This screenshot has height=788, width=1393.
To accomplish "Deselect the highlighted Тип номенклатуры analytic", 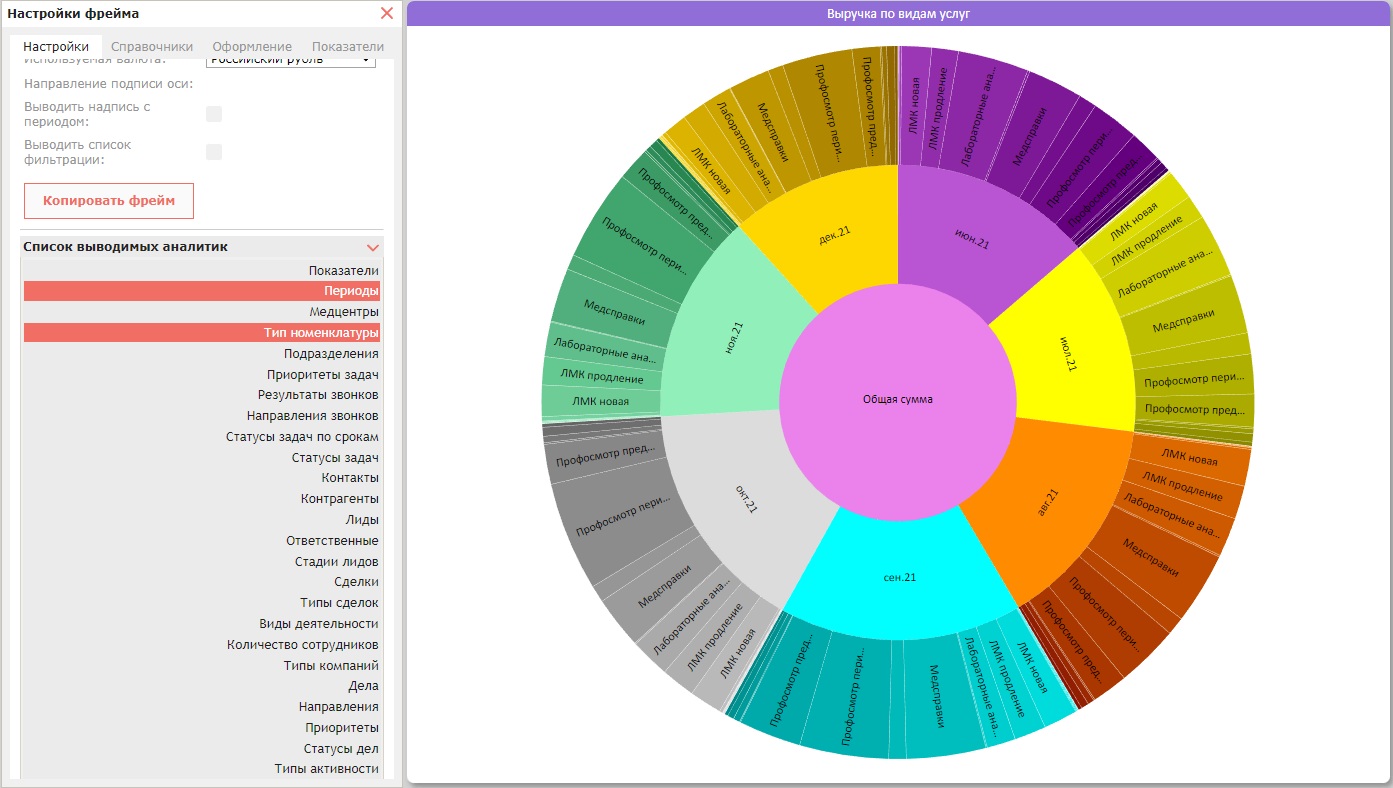I will (202, 333).
